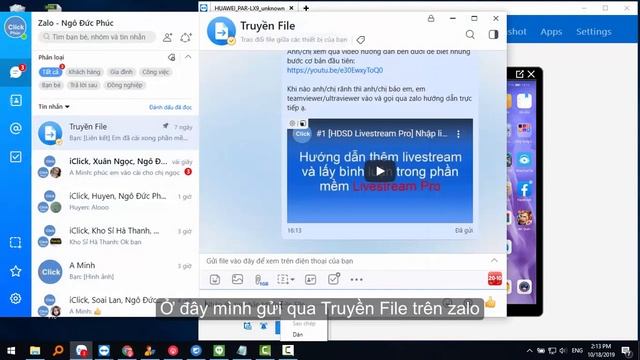Pop out the phone mirror panel
Viewport: 640px width, 360px height.
coord(519,74)
